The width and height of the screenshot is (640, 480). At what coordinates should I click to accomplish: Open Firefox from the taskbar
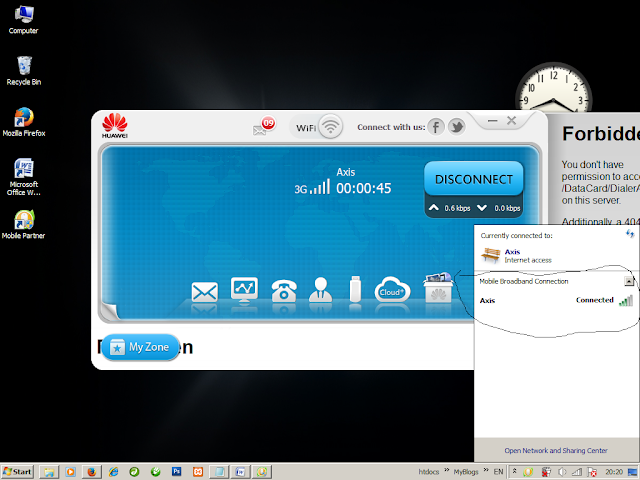(92, 472)
